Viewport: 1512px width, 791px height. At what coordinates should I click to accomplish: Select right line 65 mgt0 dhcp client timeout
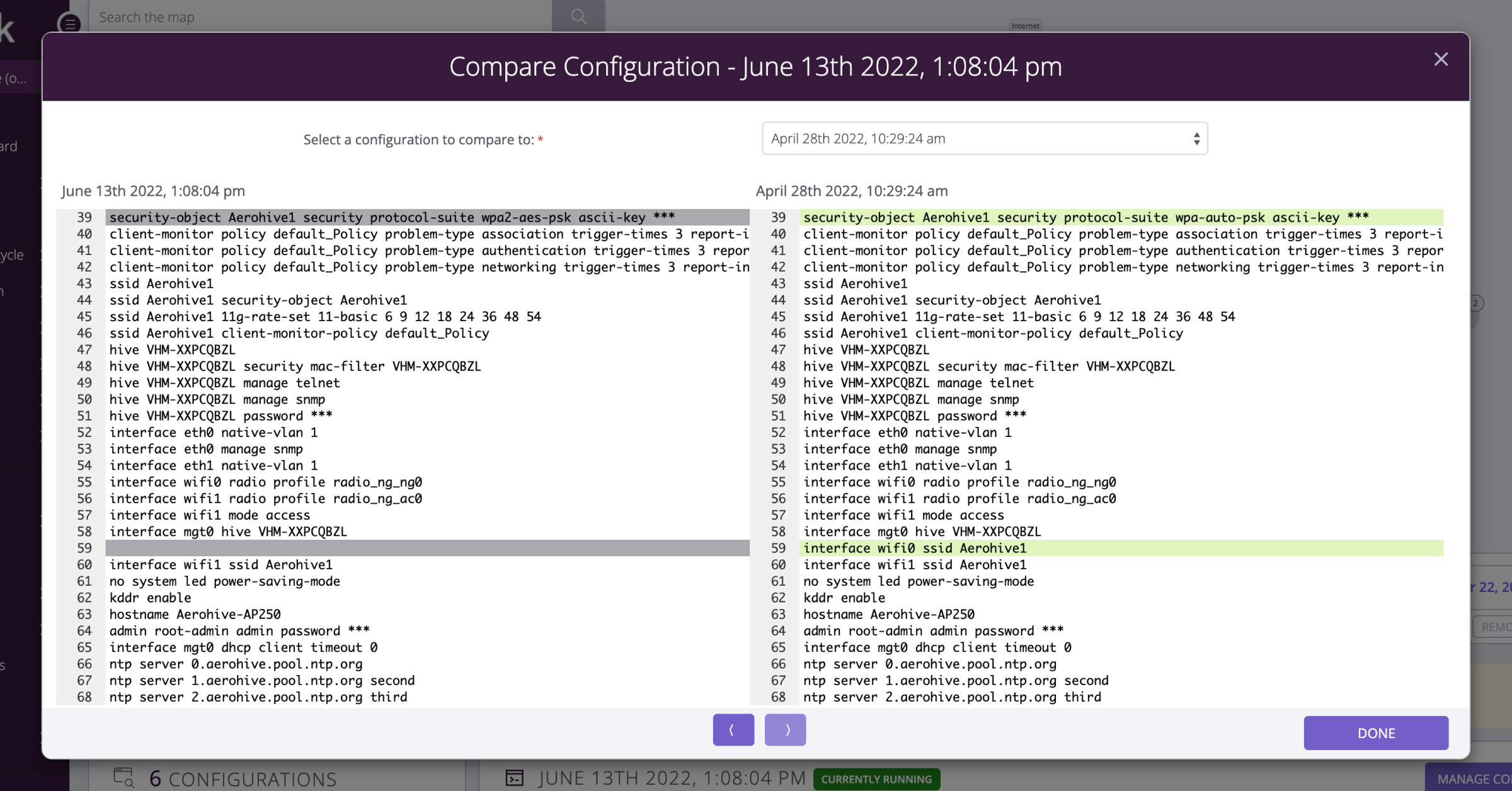(937, 647)
